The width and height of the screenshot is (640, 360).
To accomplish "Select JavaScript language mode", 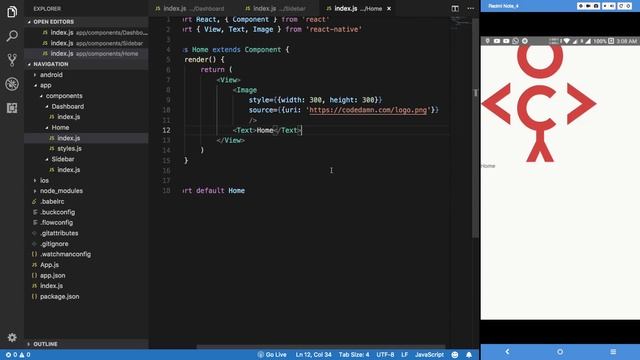I will (x=429, y=355).
